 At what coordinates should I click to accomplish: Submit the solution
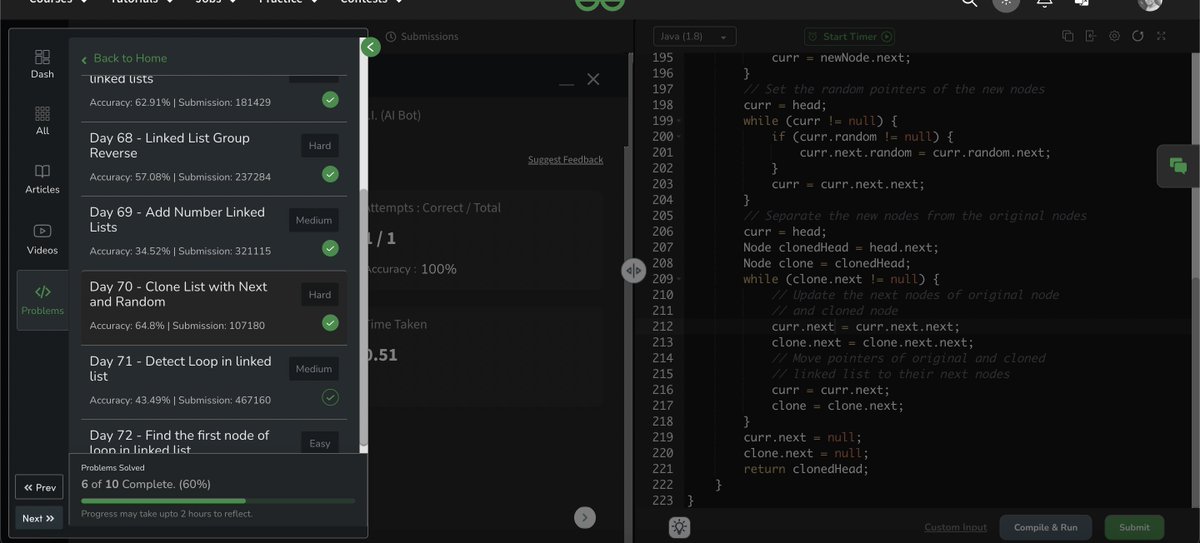[x=1134, y=527]
